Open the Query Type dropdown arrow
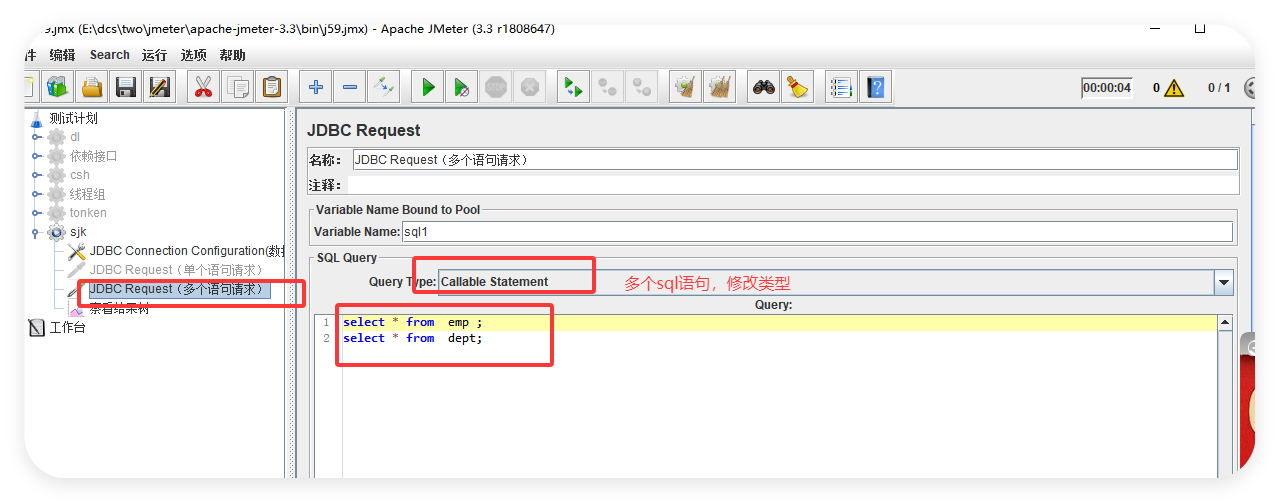Viewport: 1279px width, 502px height. (1224, 282)
